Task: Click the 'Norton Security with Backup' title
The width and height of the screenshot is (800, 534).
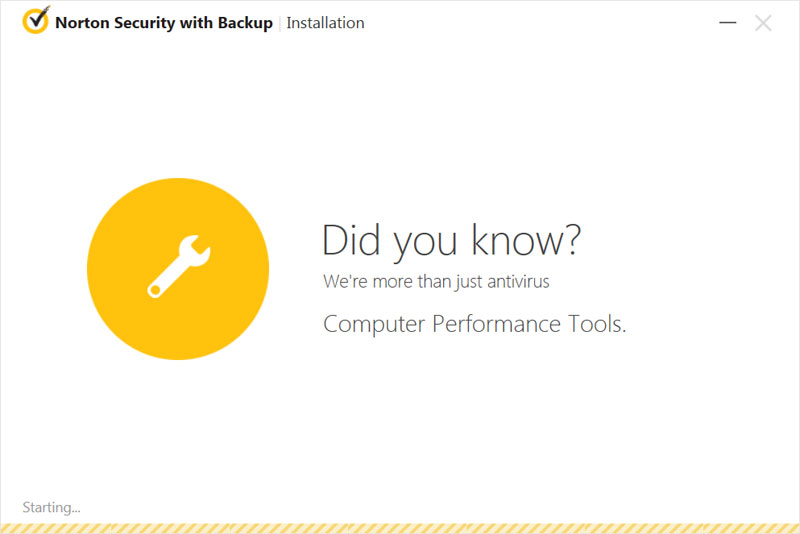Action: [x=164, y=23]
